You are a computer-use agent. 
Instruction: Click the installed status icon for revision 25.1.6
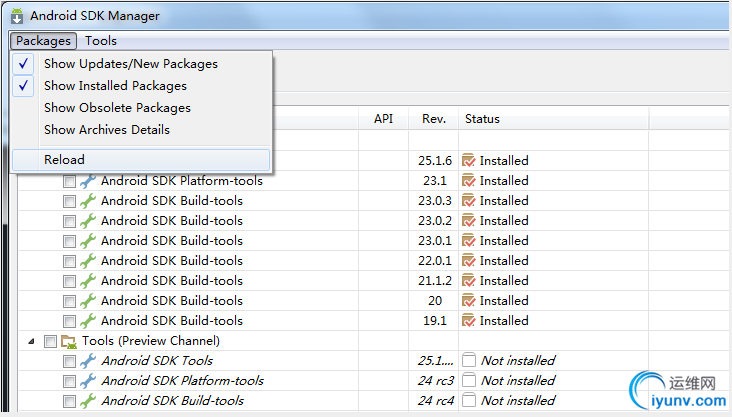click(468, 161)
